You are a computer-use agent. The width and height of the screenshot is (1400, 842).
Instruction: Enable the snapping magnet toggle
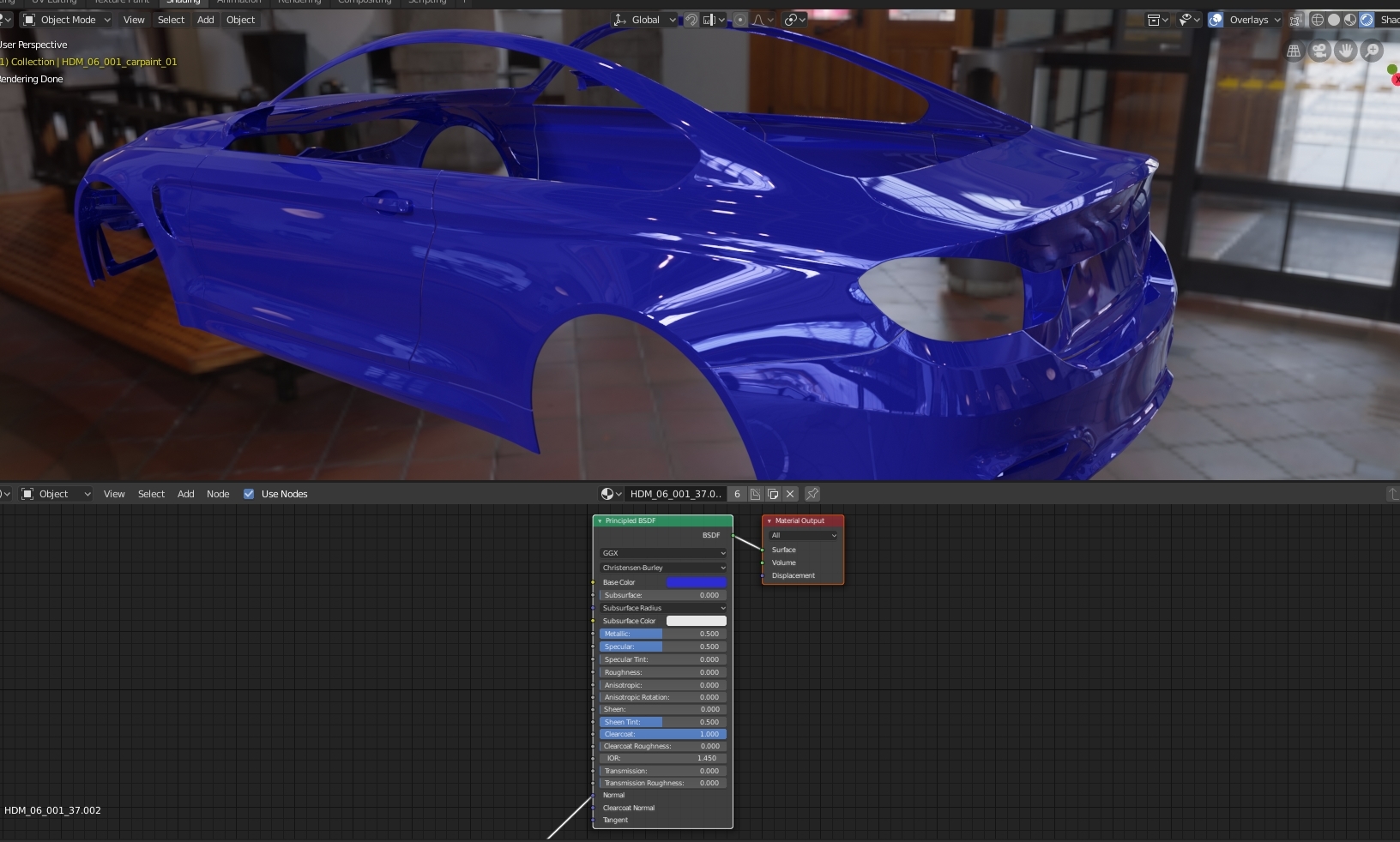691,19
